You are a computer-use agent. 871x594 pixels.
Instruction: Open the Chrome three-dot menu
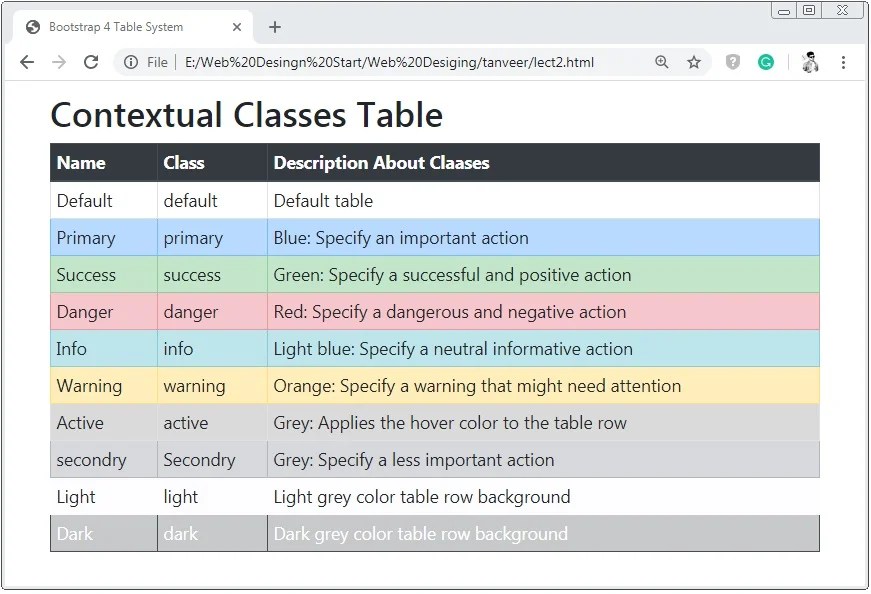coord(844,62)
